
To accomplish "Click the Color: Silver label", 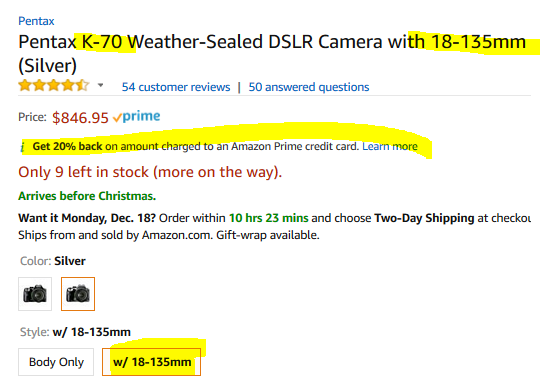I will click(x=53, y=261).
